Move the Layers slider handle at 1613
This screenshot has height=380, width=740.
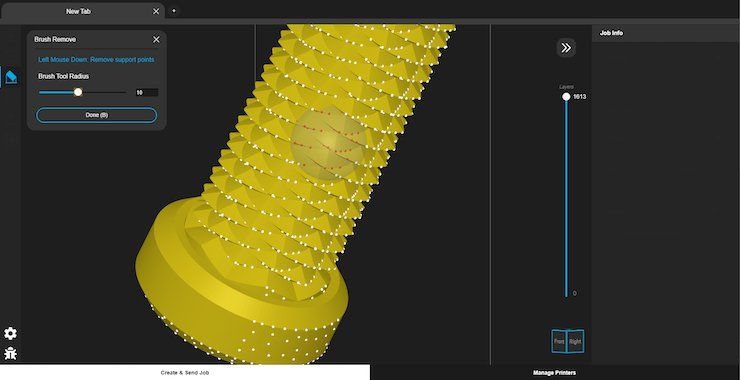(x=566, y=97)
